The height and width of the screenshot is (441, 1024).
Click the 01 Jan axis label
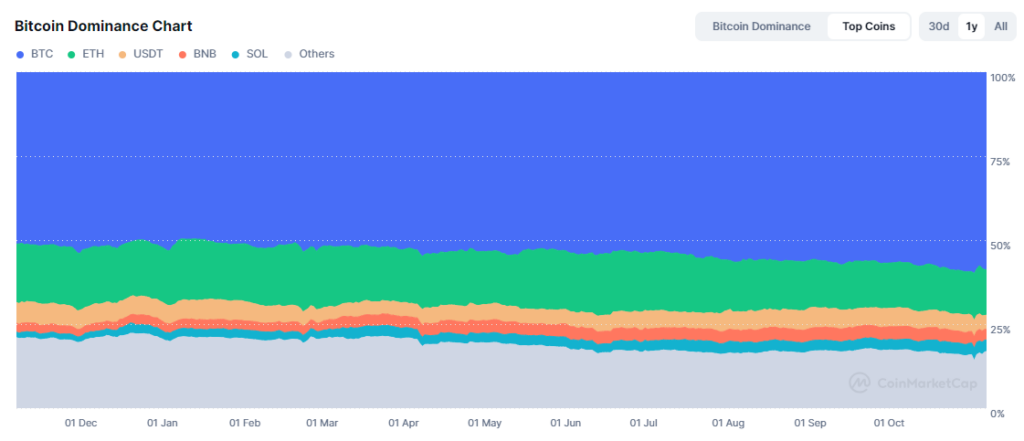click(163, 423)
